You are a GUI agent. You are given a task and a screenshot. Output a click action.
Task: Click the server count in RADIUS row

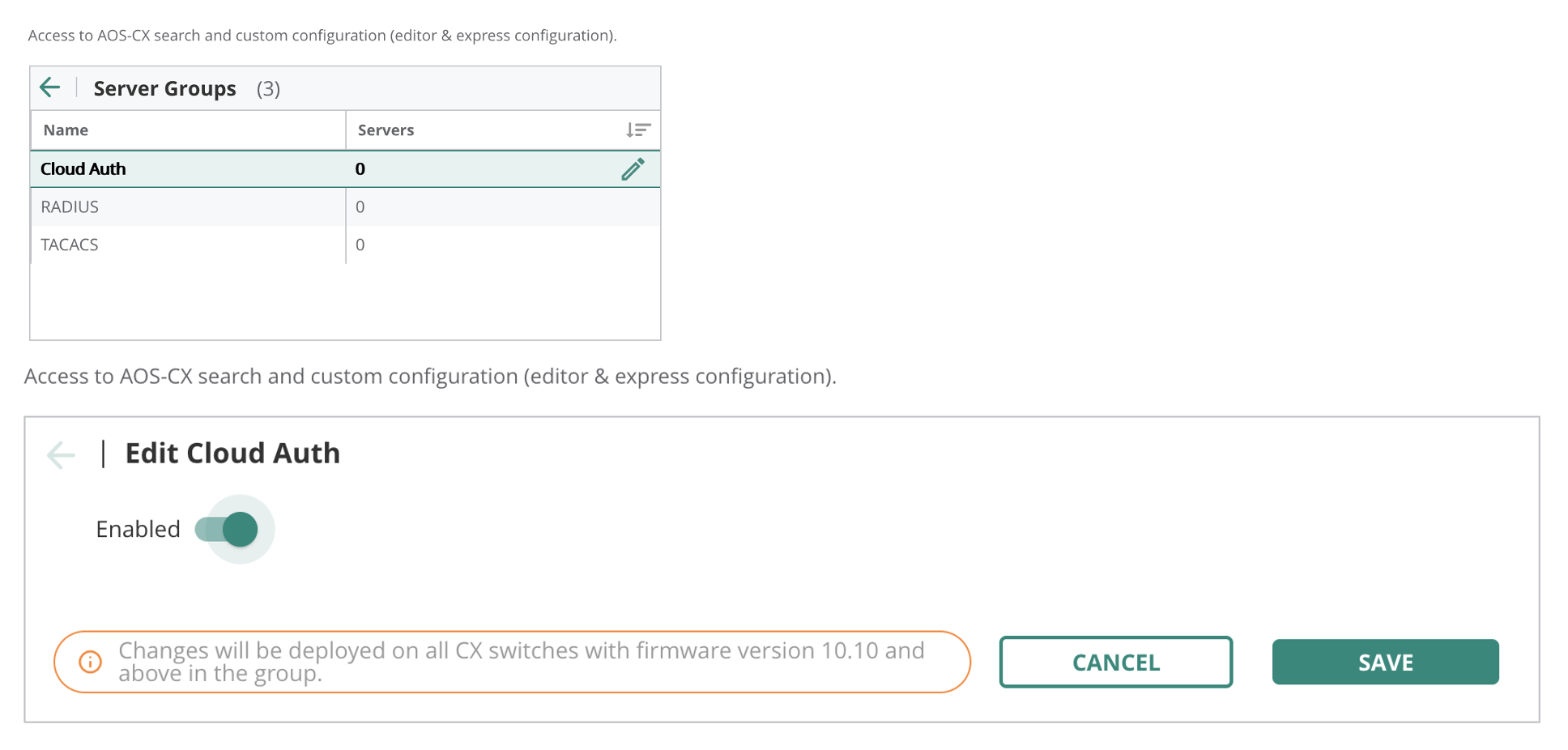360,207
